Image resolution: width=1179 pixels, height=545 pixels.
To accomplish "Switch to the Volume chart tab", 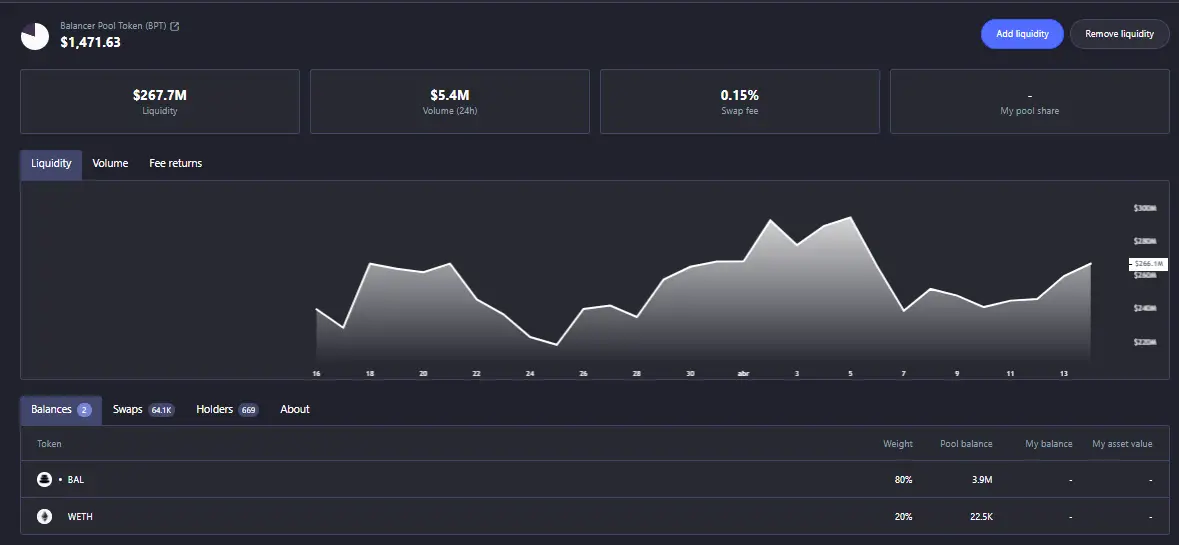I will 110,164.
